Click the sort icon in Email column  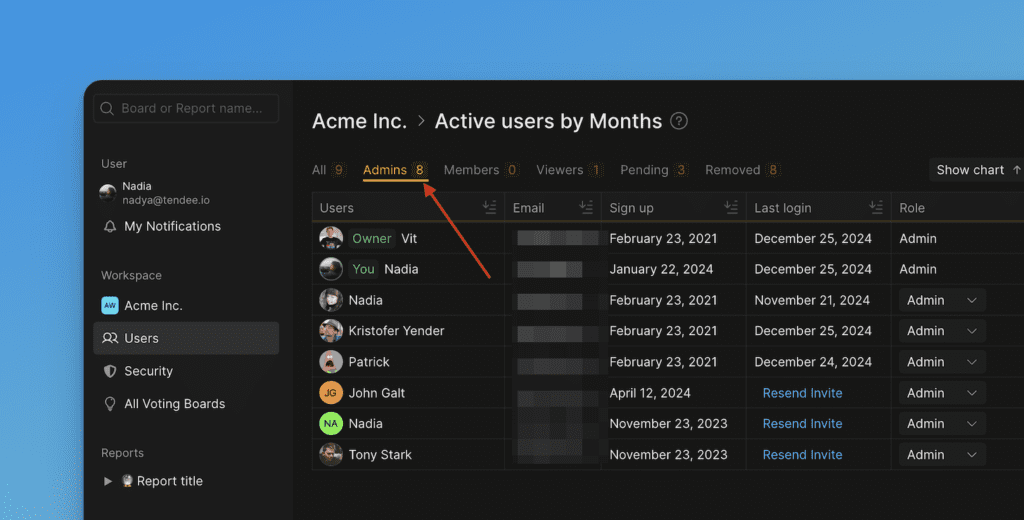tap(586, 207)
